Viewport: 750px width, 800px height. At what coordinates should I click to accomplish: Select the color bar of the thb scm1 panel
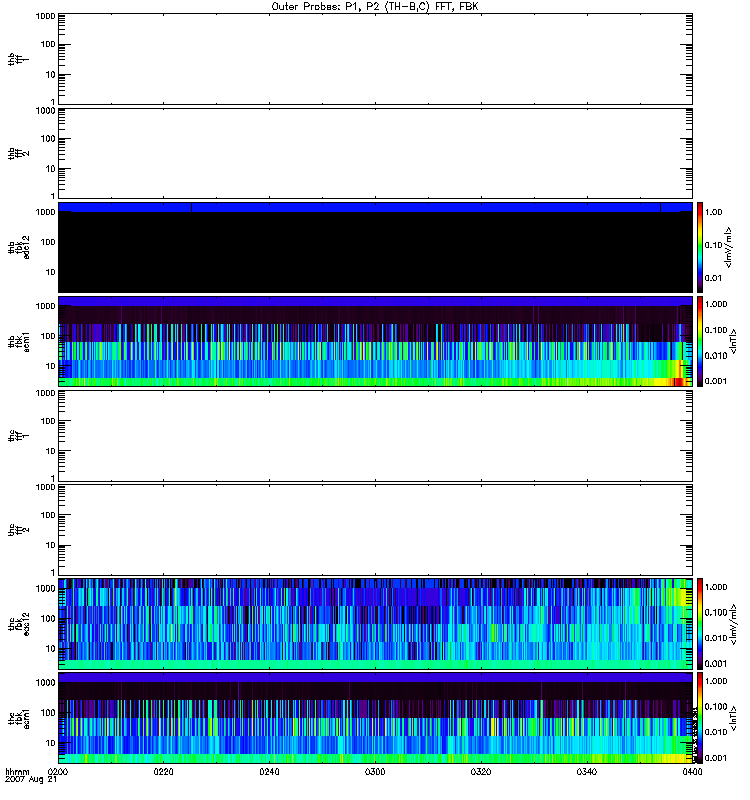pos(701,340)
